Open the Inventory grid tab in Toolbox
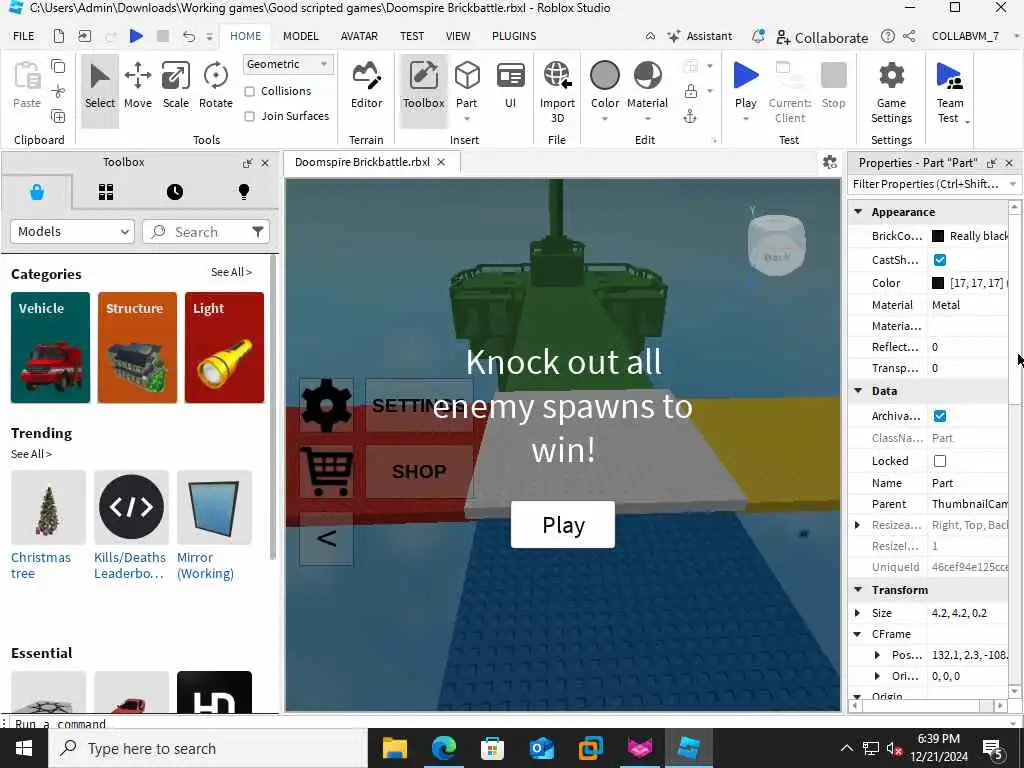Screen dimensions: 1024x768 (106, 192)
